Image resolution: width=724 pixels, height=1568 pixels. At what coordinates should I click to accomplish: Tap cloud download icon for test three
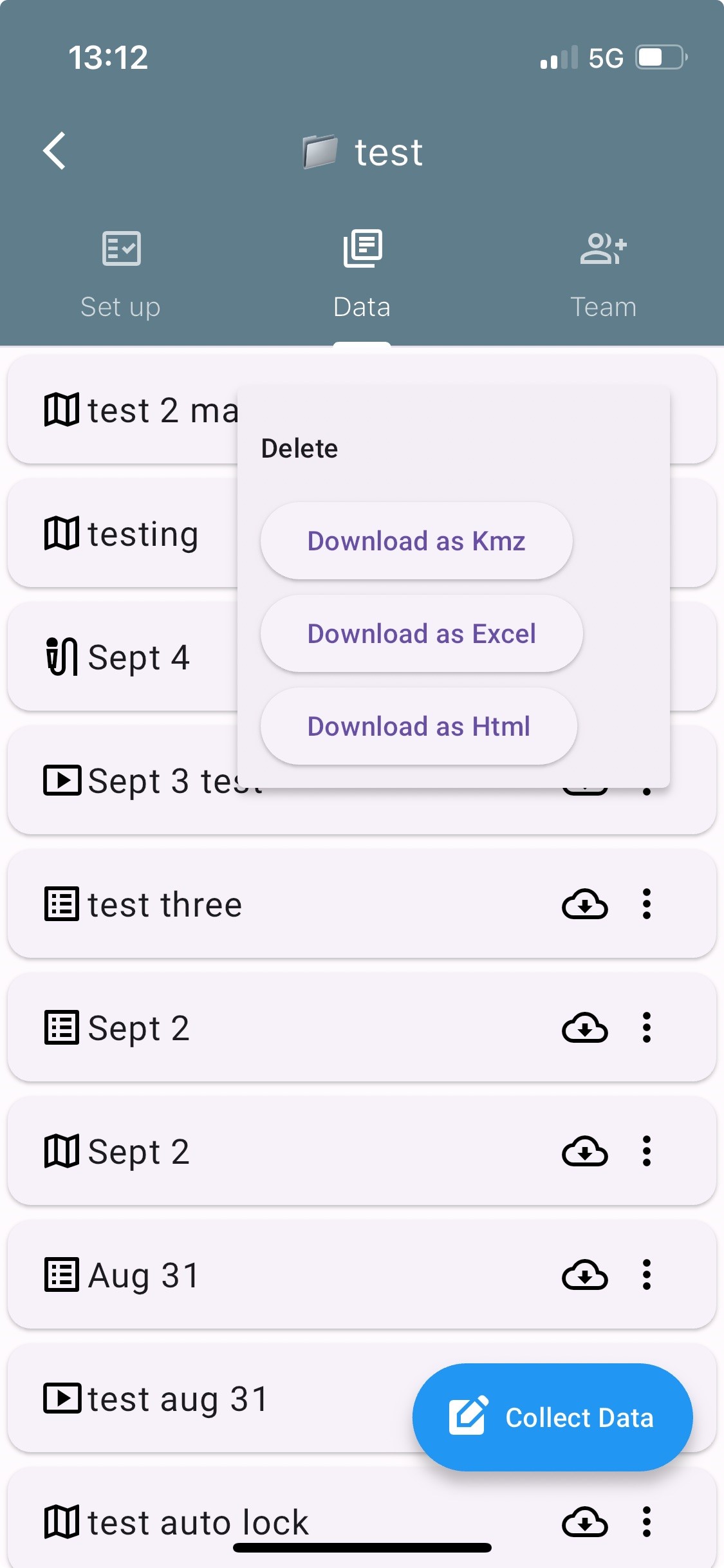click(x=584, y=904)
